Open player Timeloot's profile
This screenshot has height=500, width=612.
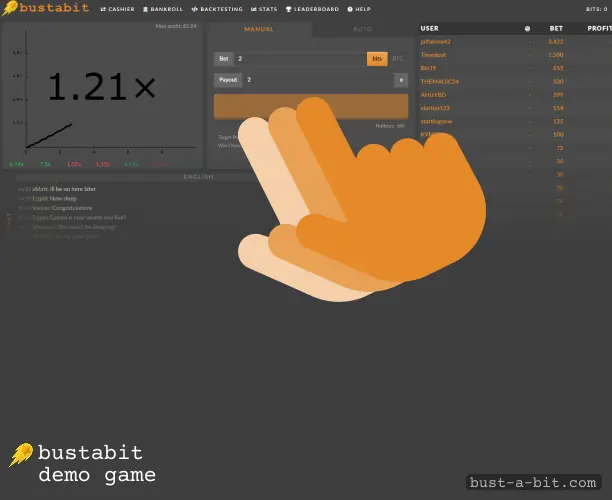pyautogui.click(x=433, y=55)
